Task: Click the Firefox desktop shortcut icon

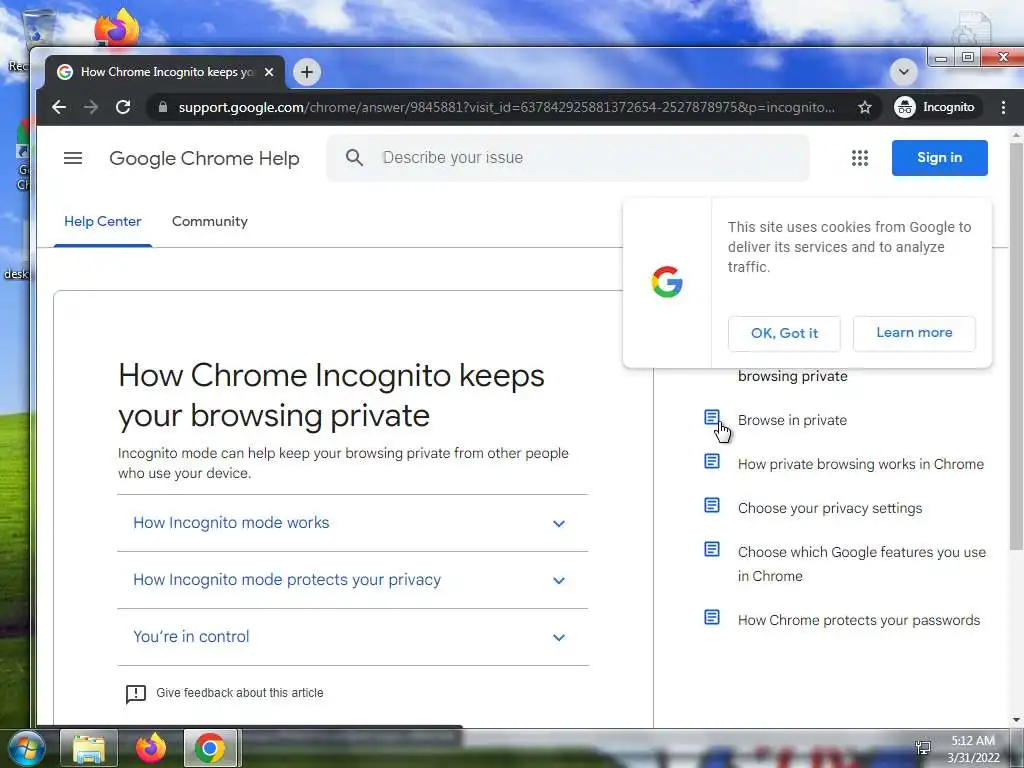Action: click(116, 27)
